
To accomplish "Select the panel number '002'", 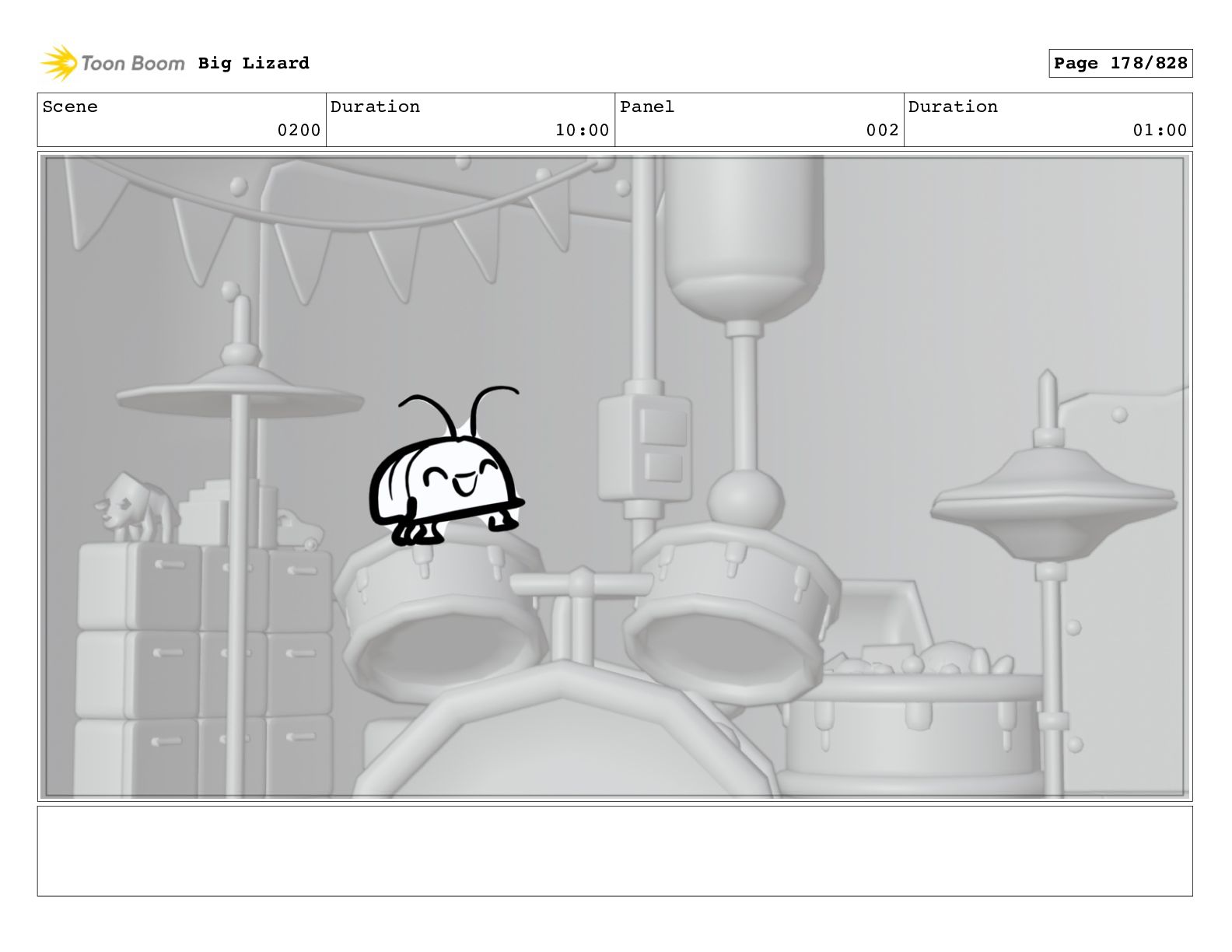I will click(883, 131).
